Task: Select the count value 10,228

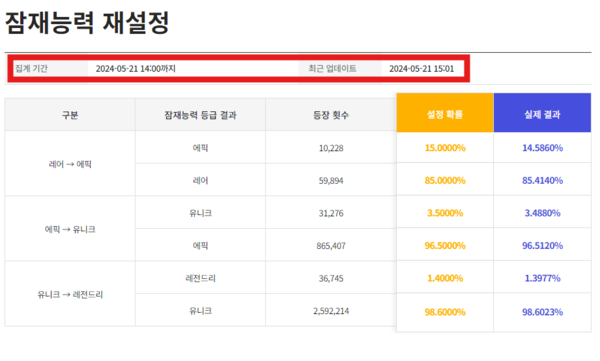Action: (x=331, y=148)
